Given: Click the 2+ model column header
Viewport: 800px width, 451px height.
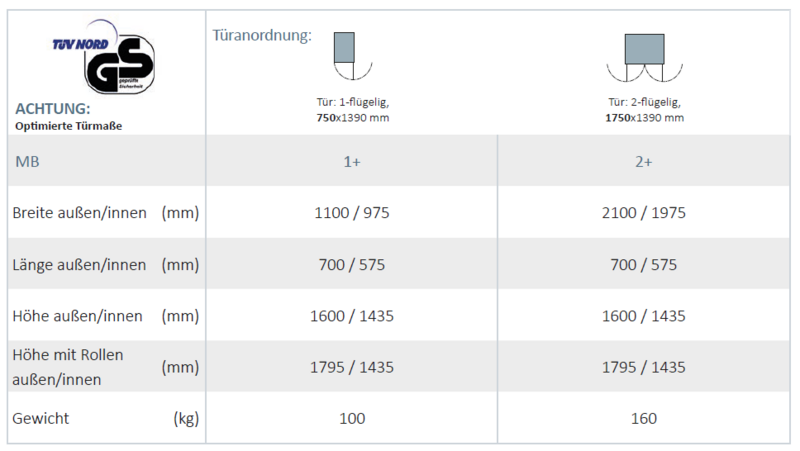Looking at the screenshot, I should tap(645, 162).
